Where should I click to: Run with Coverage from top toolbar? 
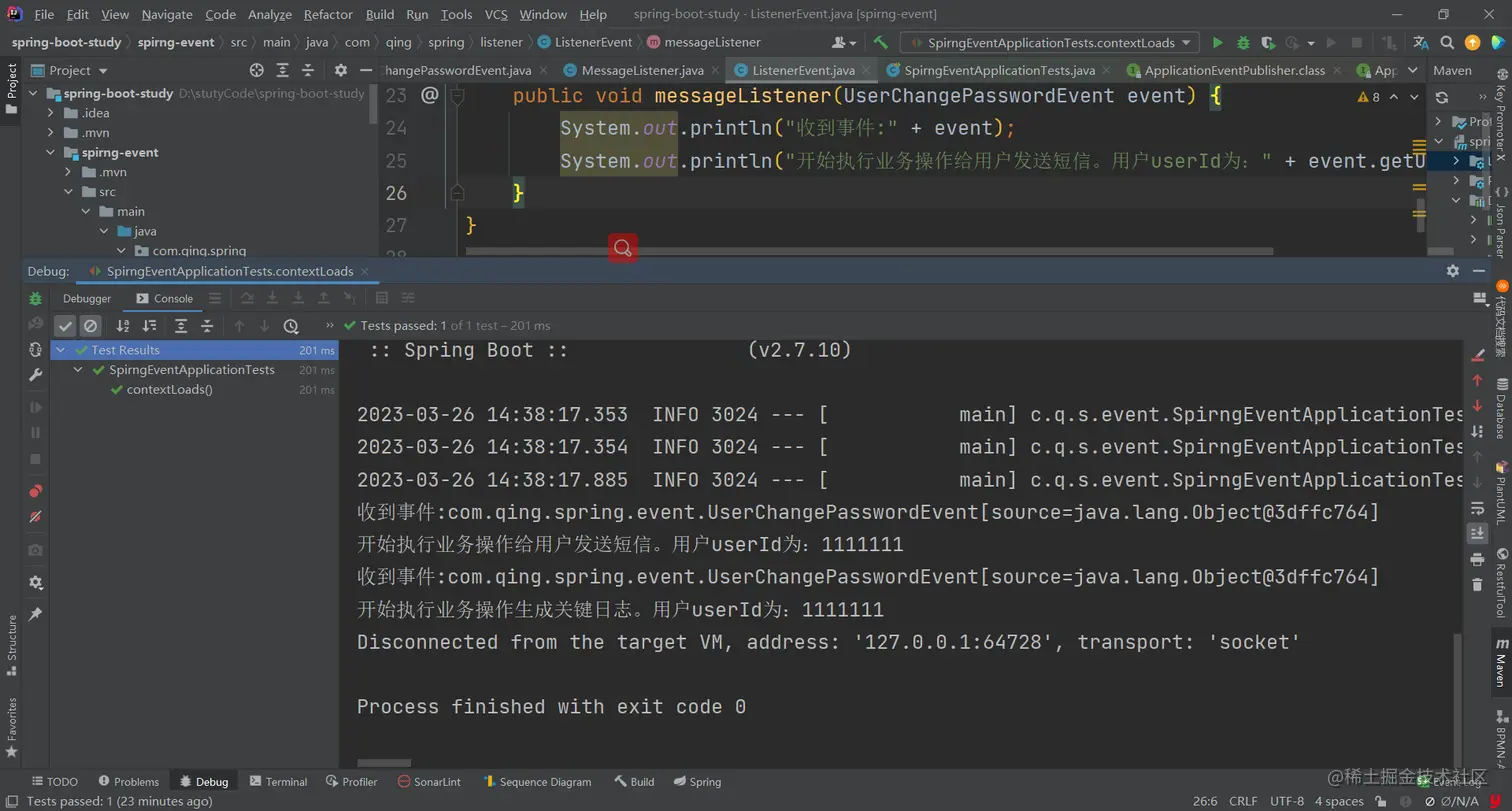(1268, 43)
